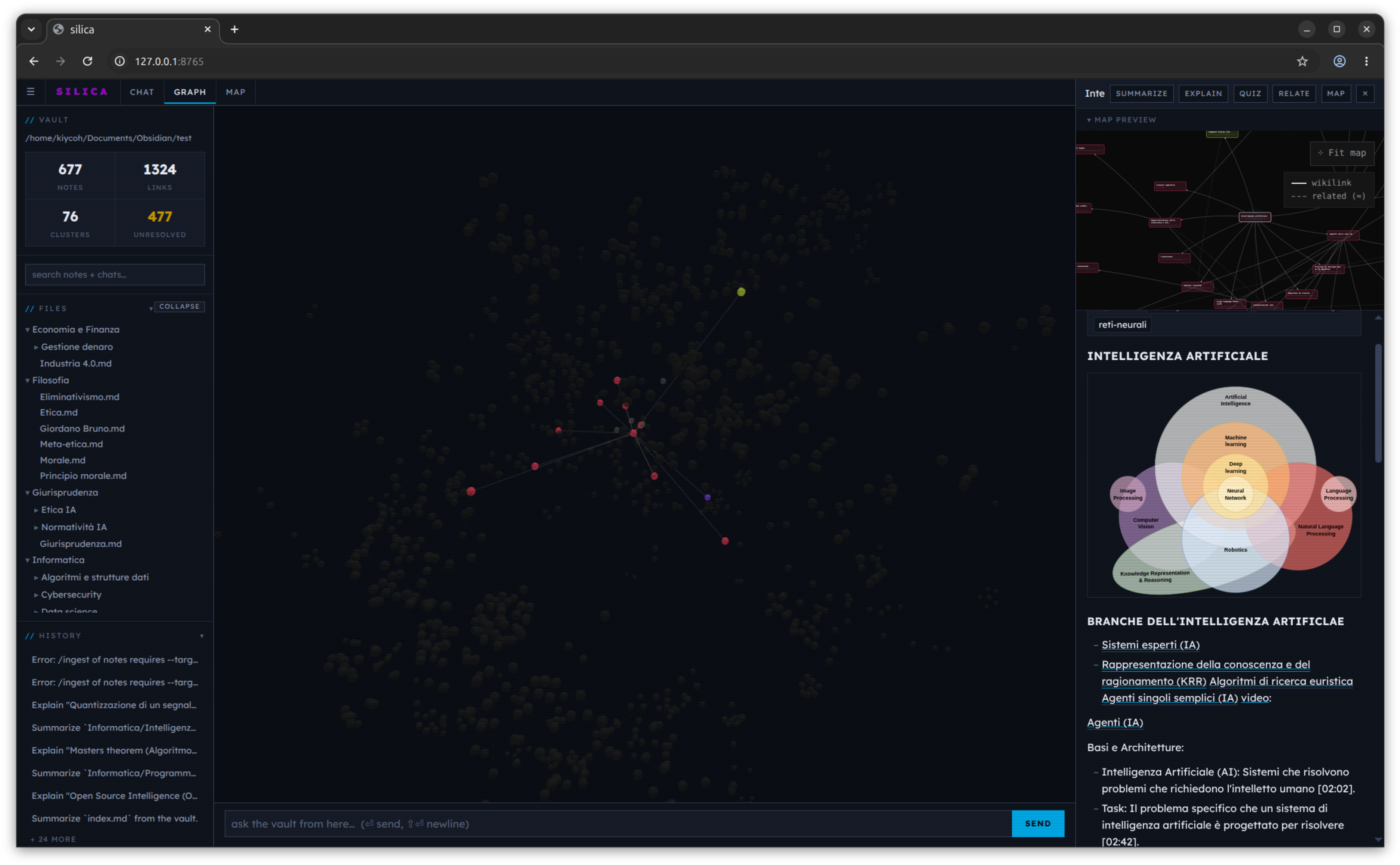Image resolution: width=1400 pixels, height=865 pixels.
Task: Open a new browser tab
Action: 235,29
